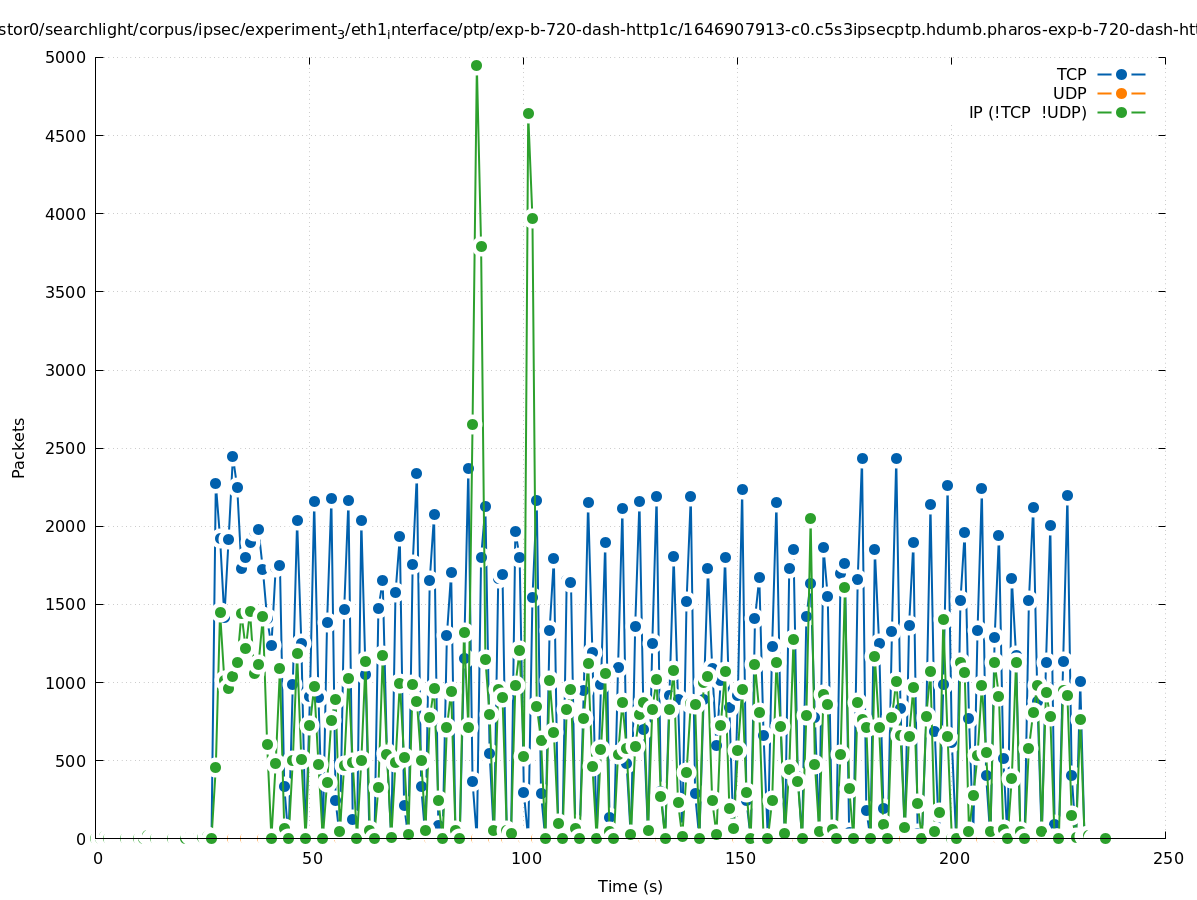Click the green IP legend marker
This screenshot has width=1197, height=900.
tap(1121, 112)
